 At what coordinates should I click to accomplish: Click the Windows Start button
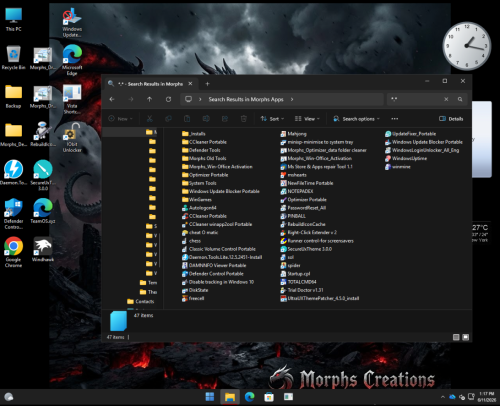[210, 397]
